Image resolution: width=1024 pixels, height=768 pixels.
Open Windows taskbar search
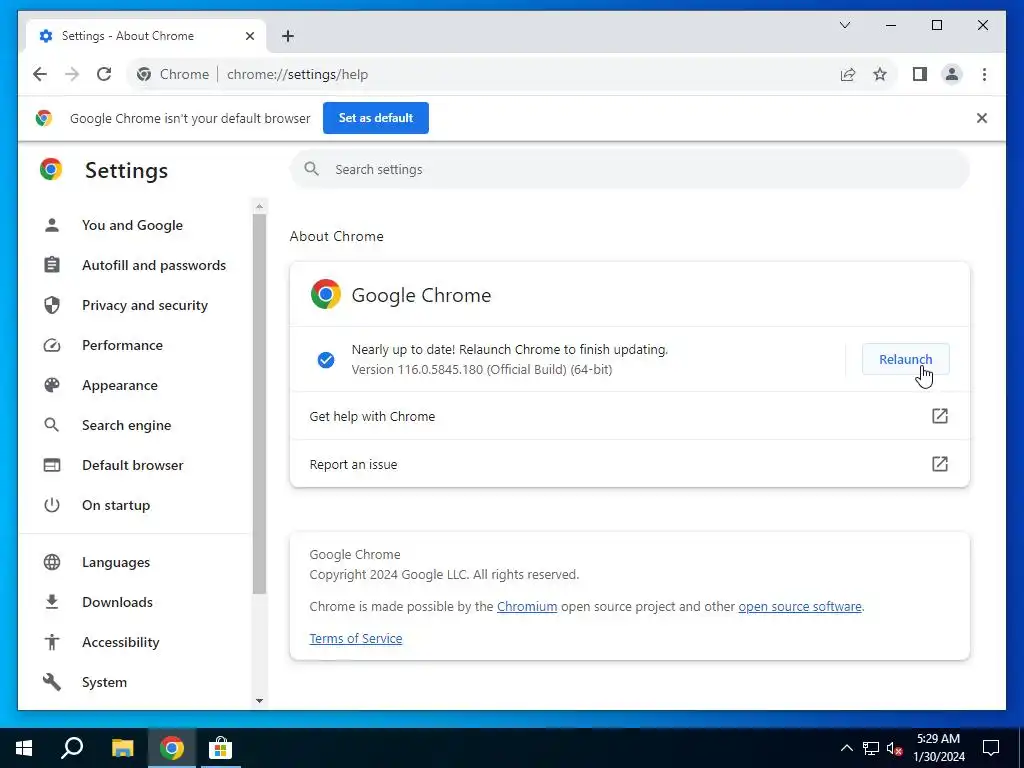coord(72,748)
